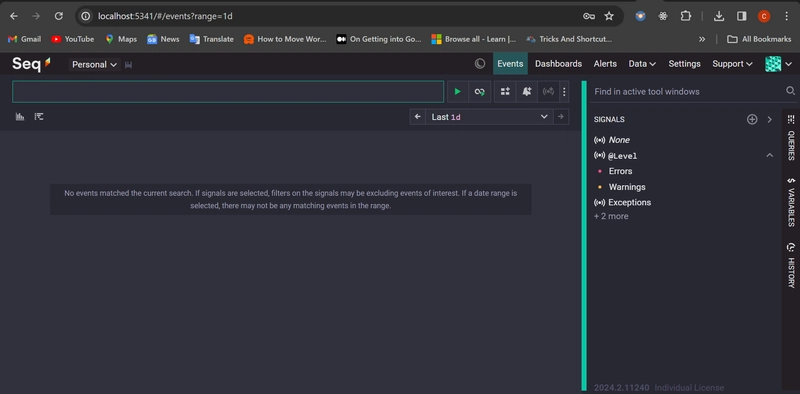This screenshot has height=394, width=800.
Task: Open the Personal workspace dropdown
Action: 94,65
